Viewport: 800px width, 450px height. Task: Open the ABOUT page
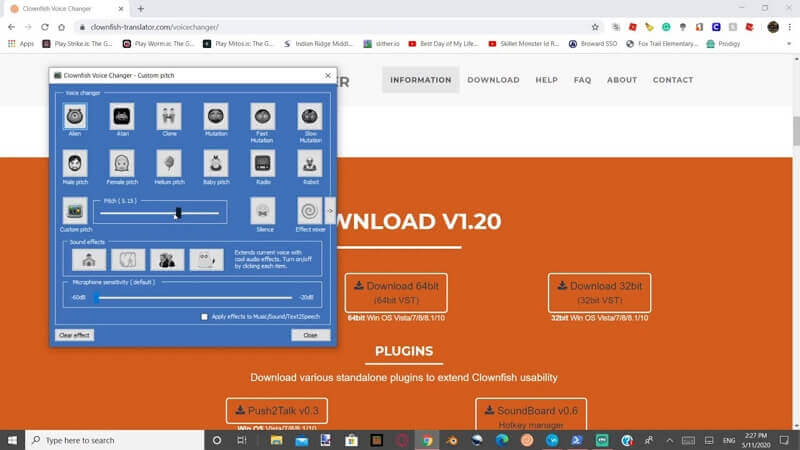point(621,80)
